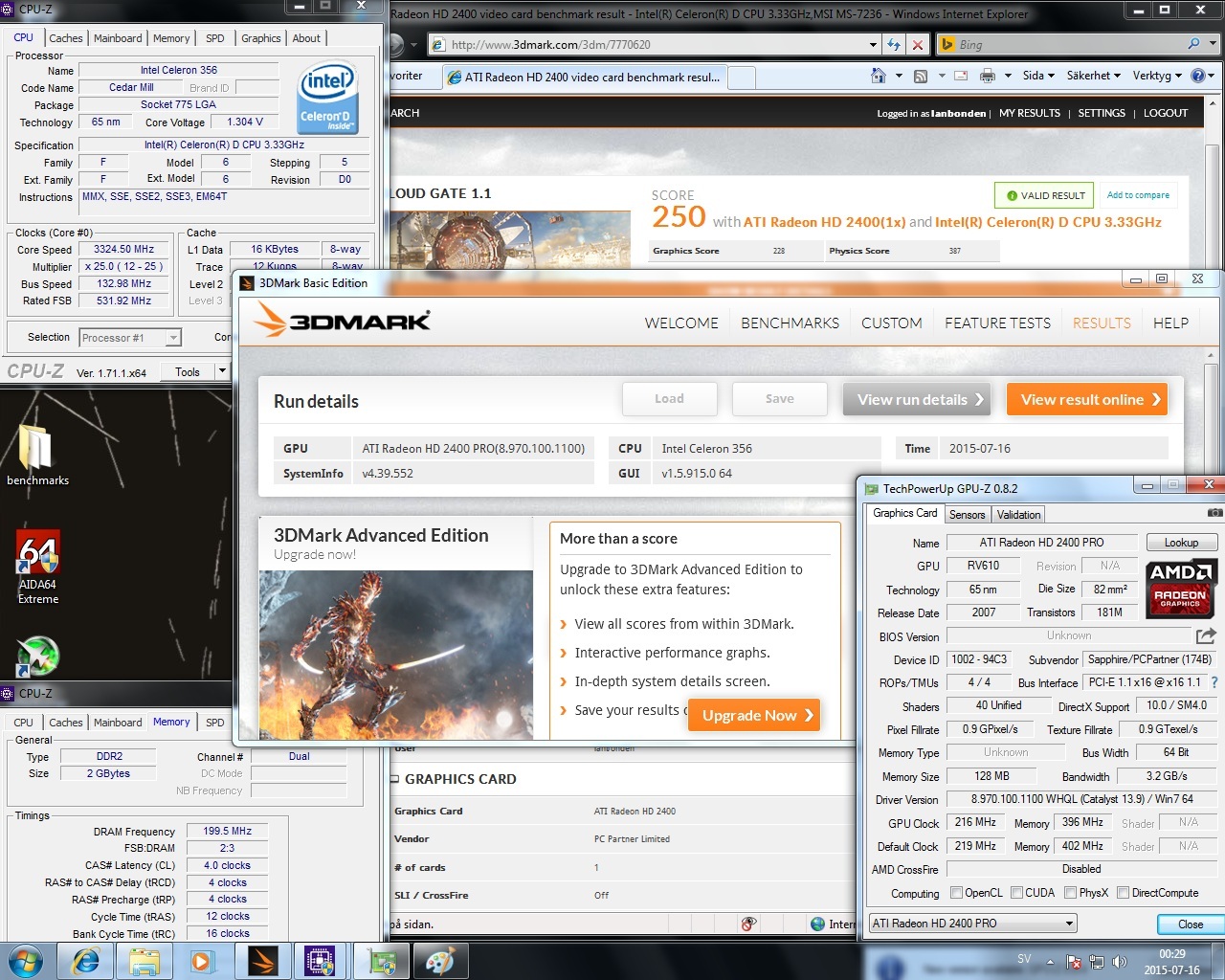Click the GPU-Z taskbar icon
Screen dimensions: 1225x980
[x=382, y=961]
